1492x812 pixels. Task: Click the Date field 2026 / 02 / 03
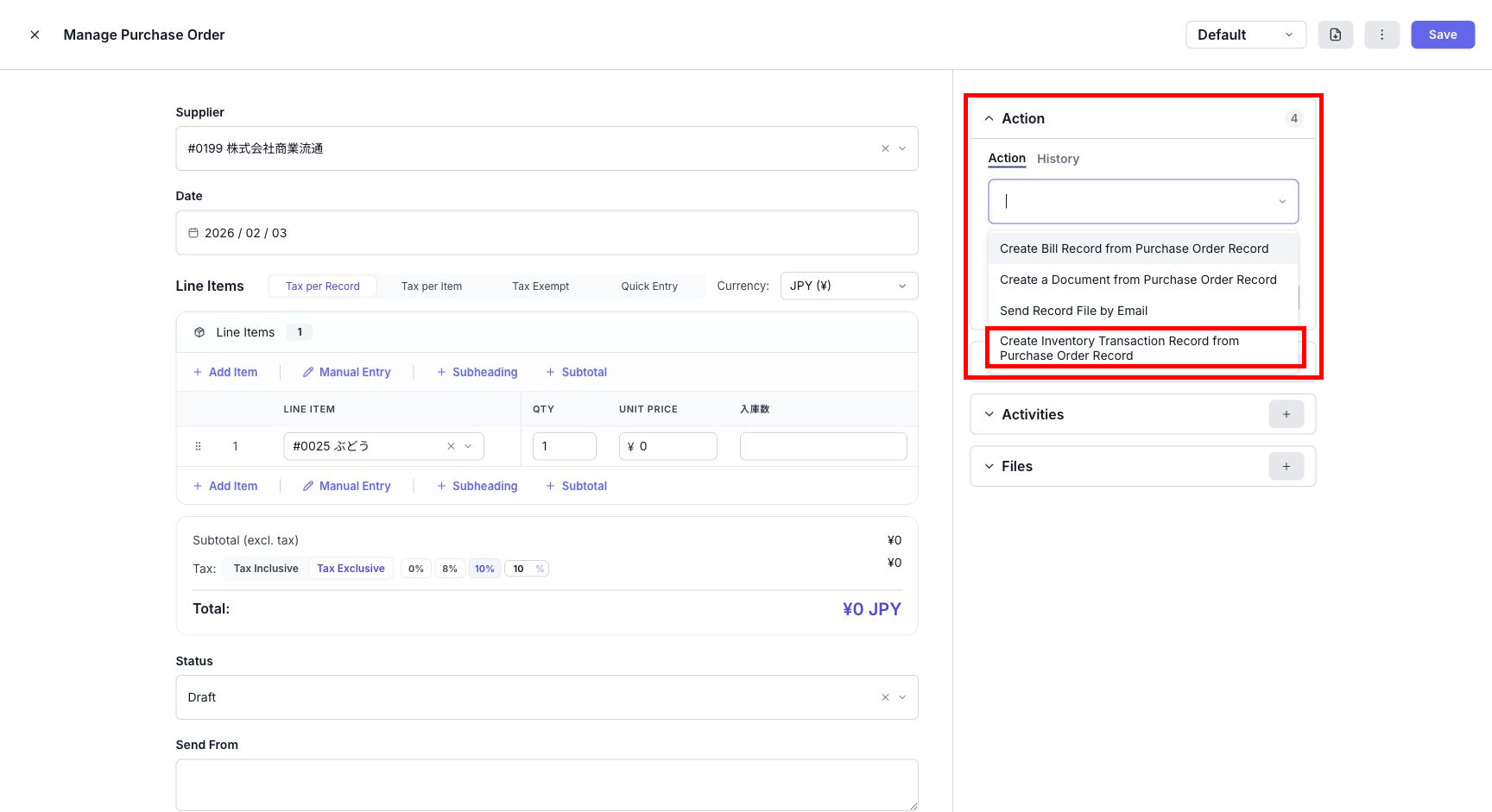coord(547,233)
